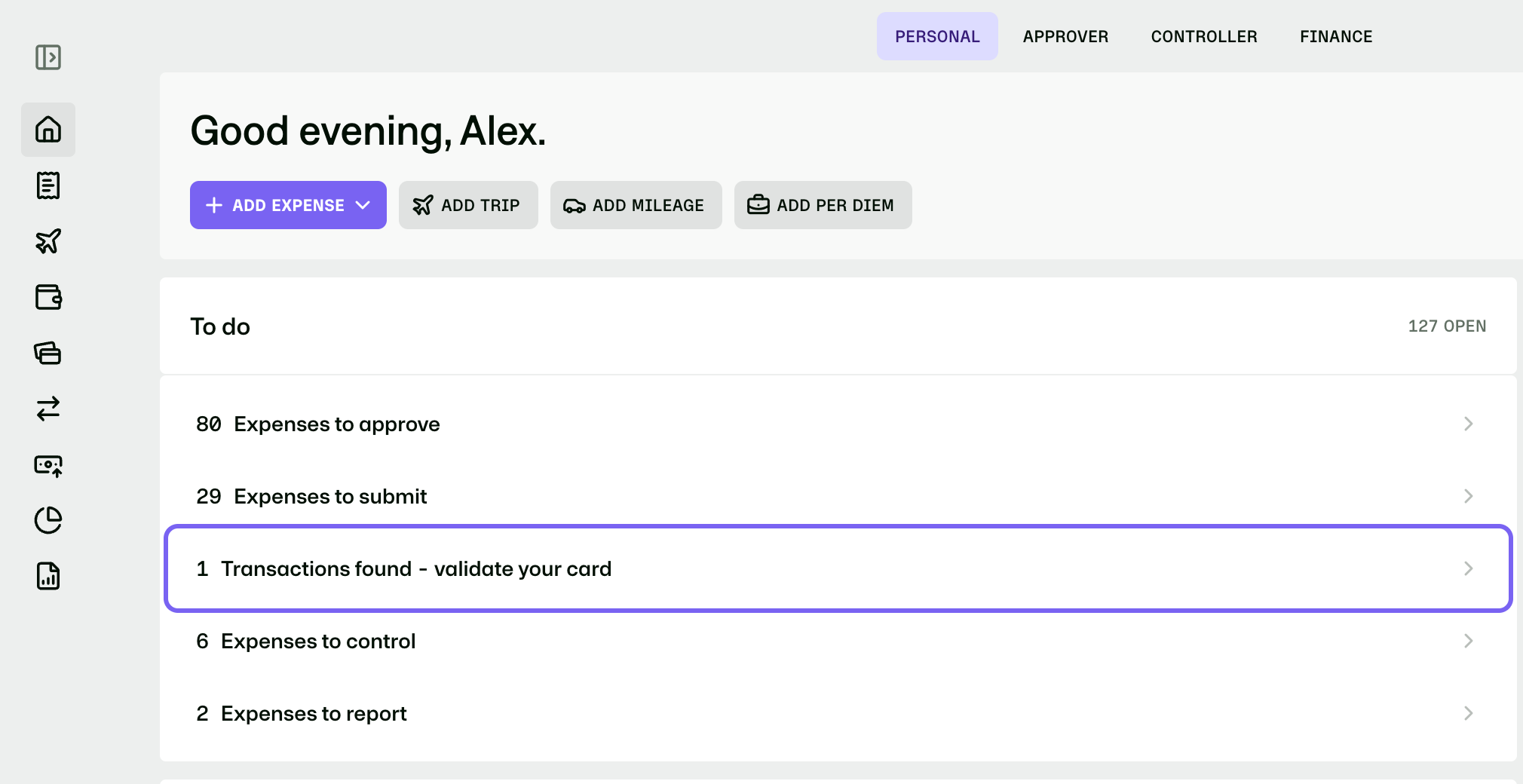Image resolution: width=1523 pixels, height=784 pixels.
Task: Open the wallet sidebar icon
Action: point(48,297)
